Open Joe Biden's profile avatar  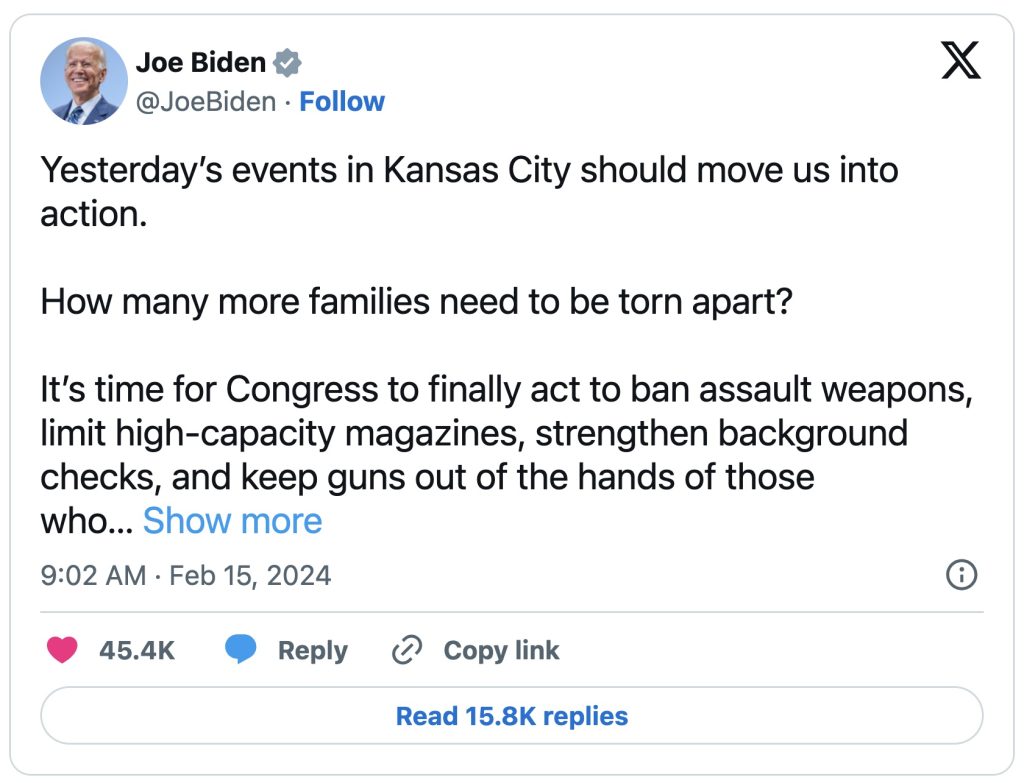point(84,81)
